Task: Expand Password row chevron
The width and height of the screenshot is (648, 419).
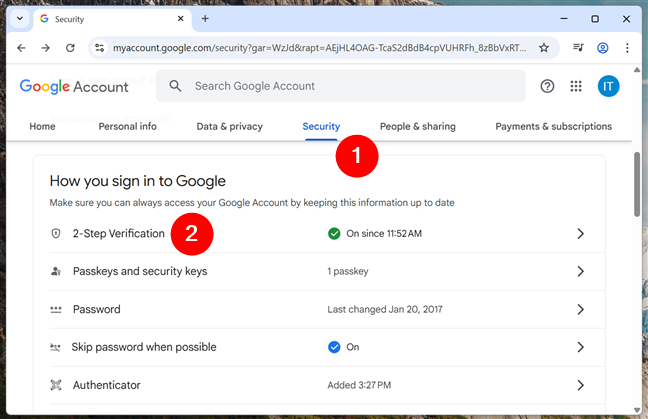Action: pos(580,309)
